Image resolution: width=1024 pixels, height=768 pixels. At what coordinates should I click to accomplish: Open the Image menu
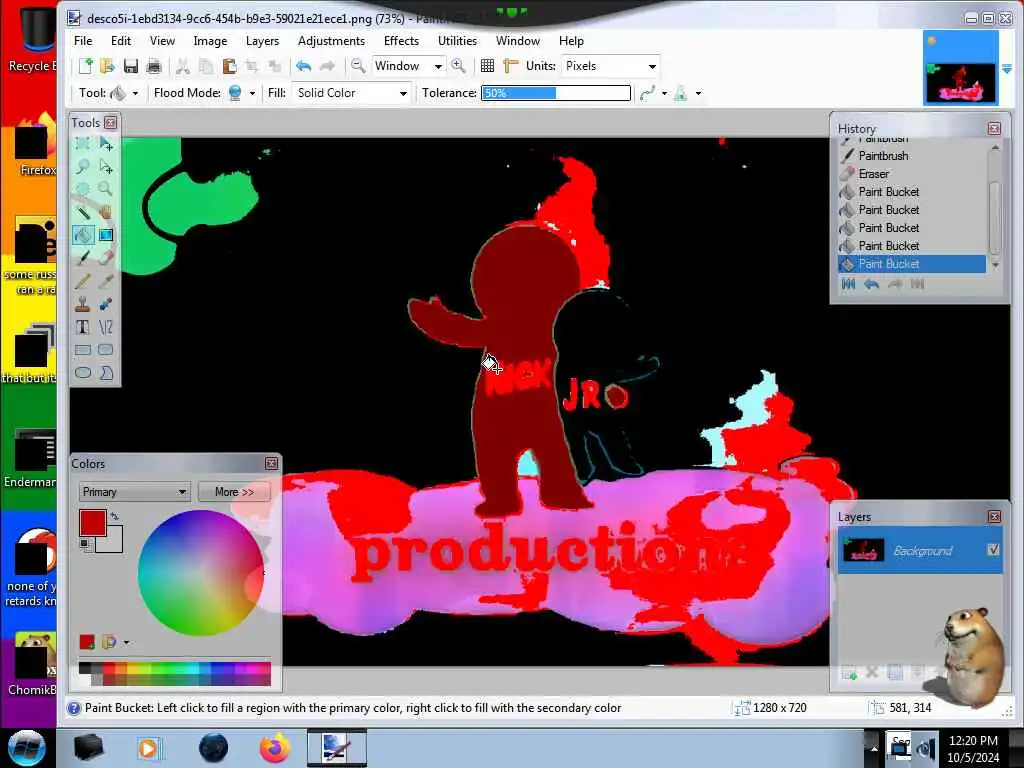pos(210,40)
